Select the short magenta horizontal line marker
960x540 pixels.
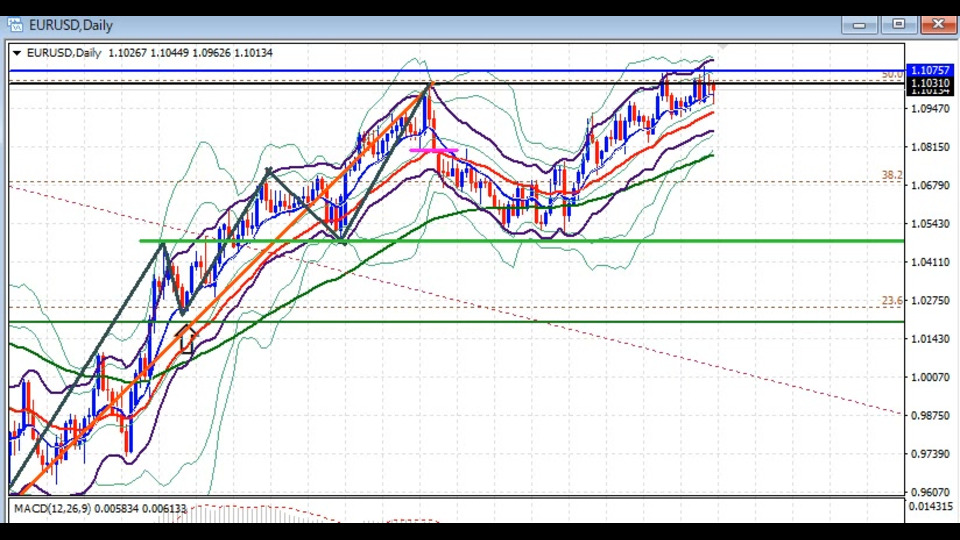(433, 150)
